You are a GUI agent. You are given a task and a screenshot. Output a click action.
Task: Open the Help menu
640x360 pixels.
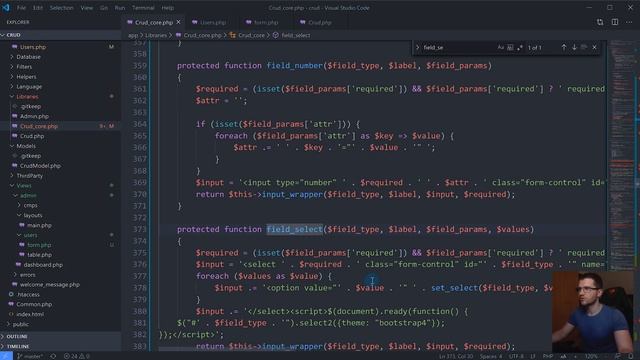coord(167,8)
